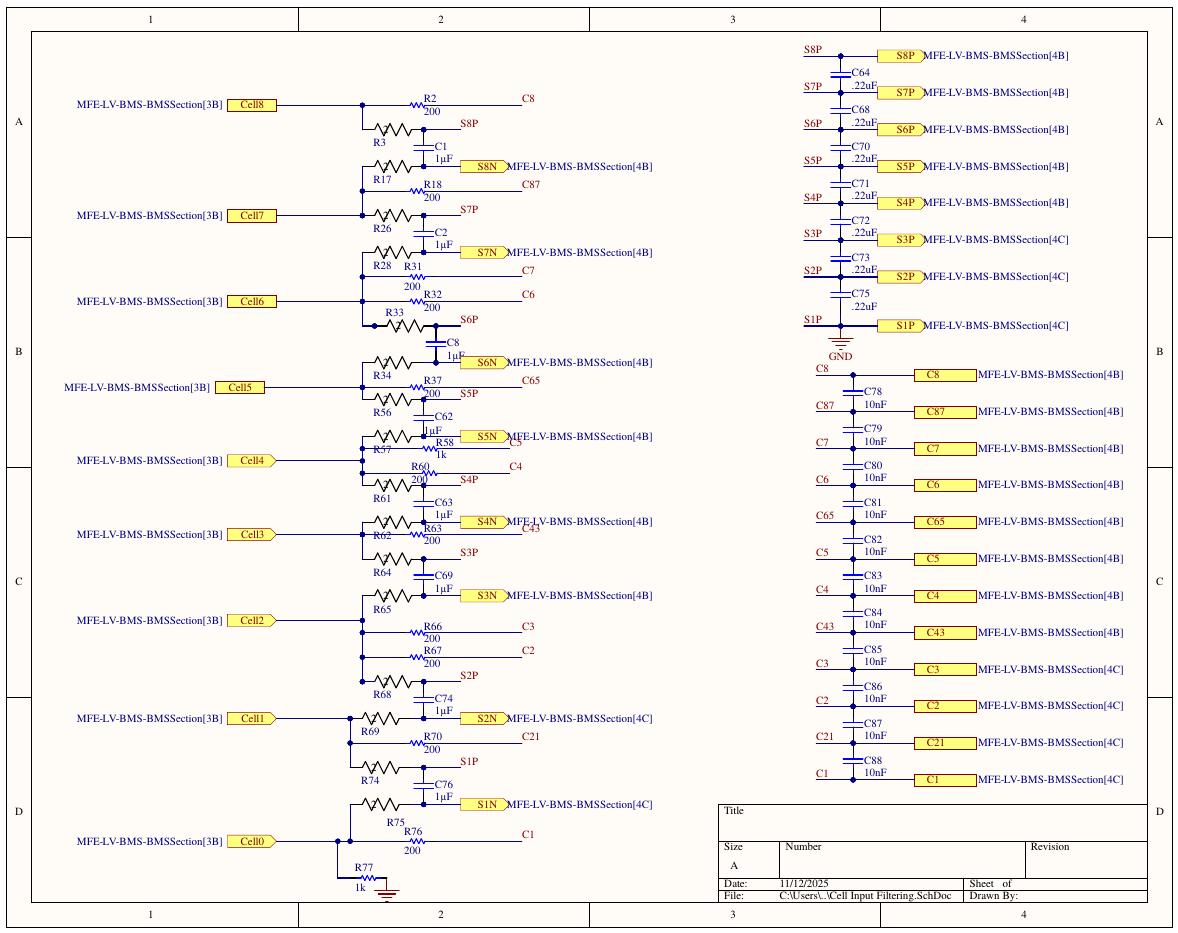Select capacitor C1 1µF symbol
This screenshot has width=1178, height=933.
click(x=424, y=148)
